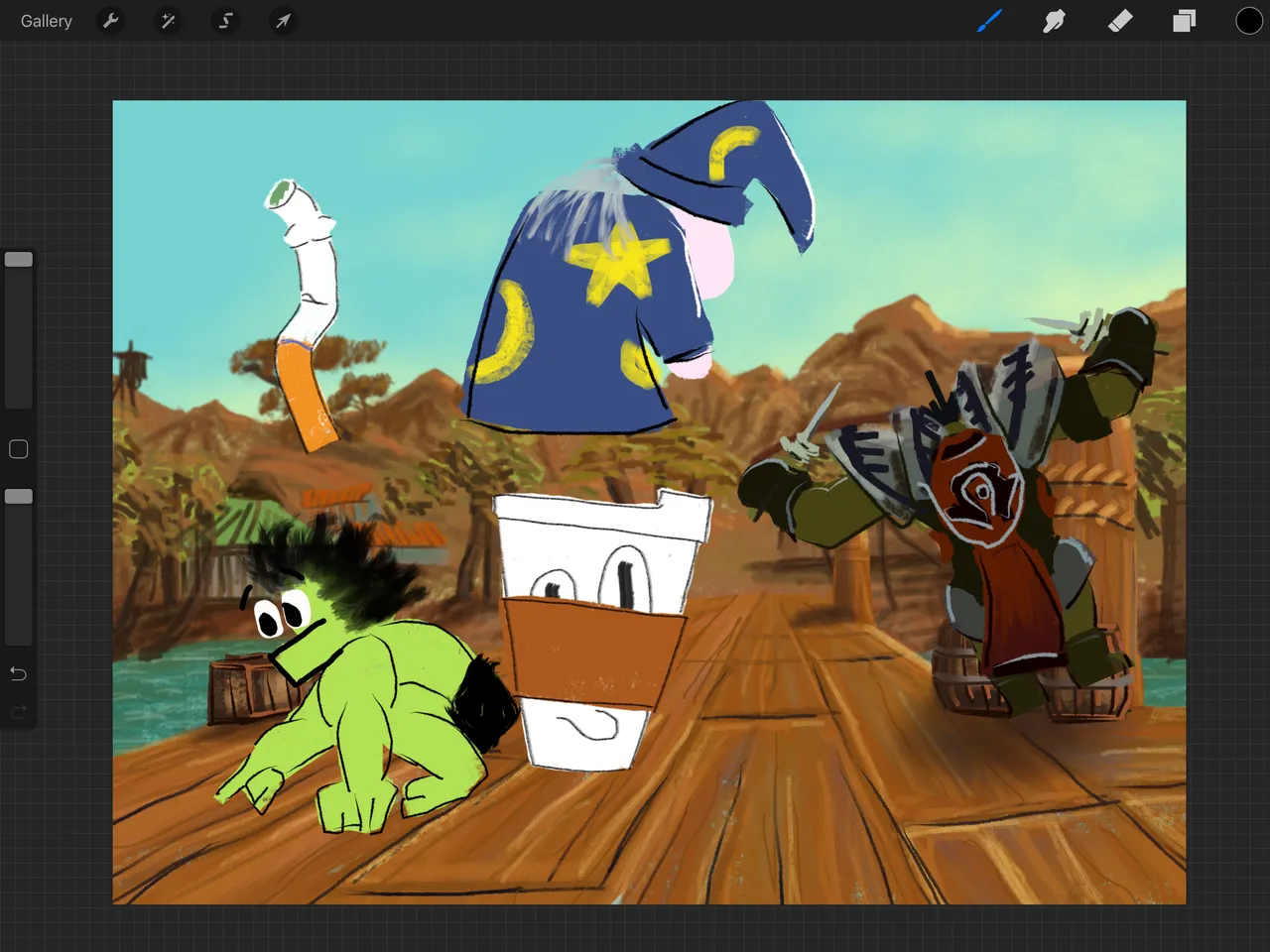Select the Smudge tool

(x=1054, y=21)
